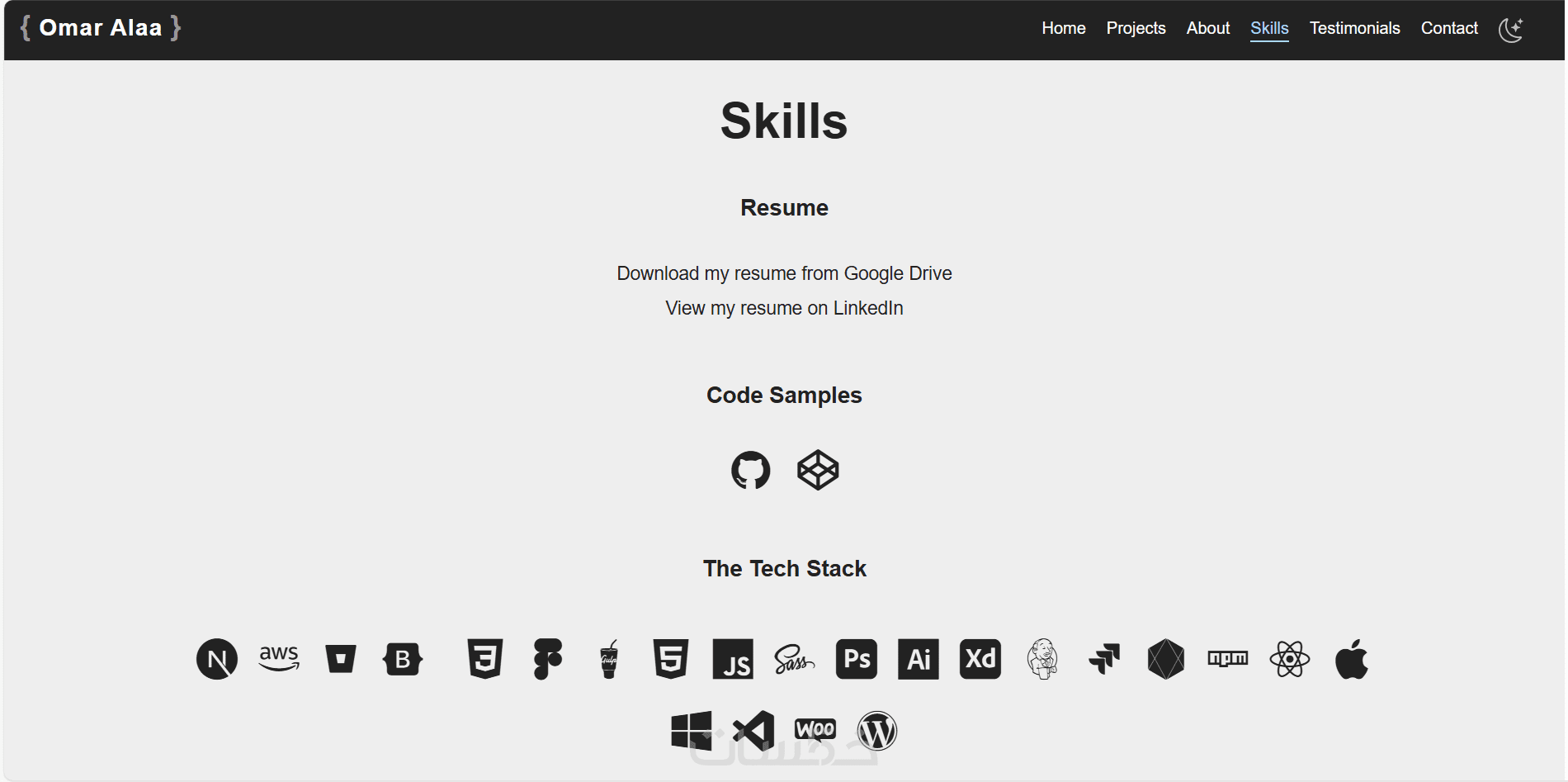Click the Apple logo icon
Image resolution: width=1568 pixels, height=782 pixels.
(x=1352, y=659)
